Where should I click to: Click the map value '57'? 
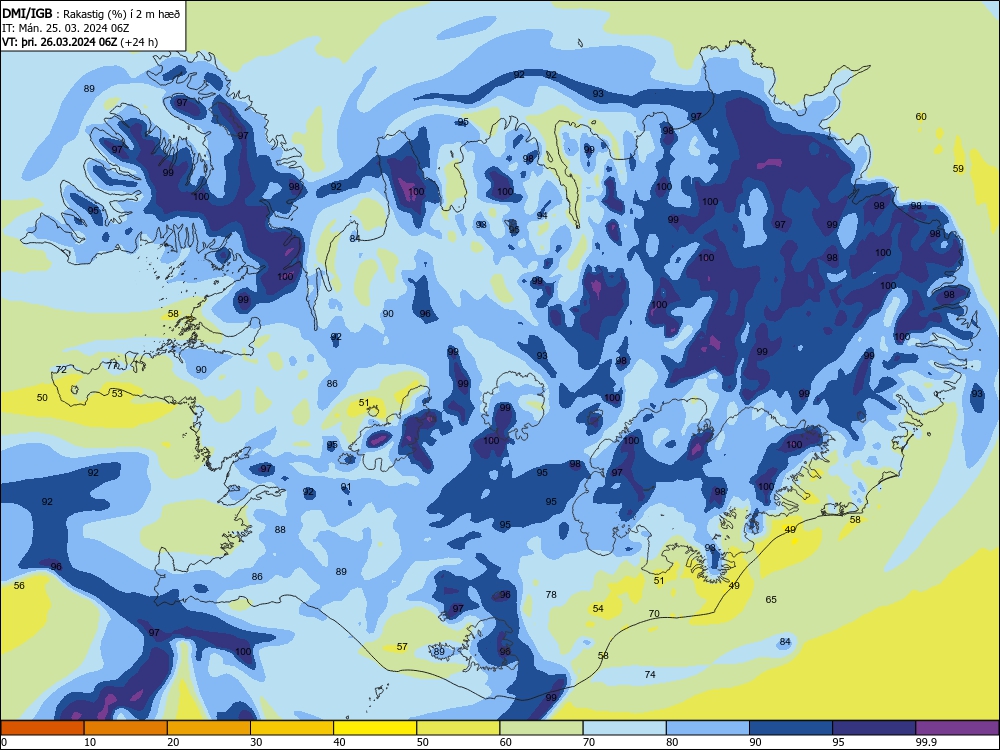402,647
